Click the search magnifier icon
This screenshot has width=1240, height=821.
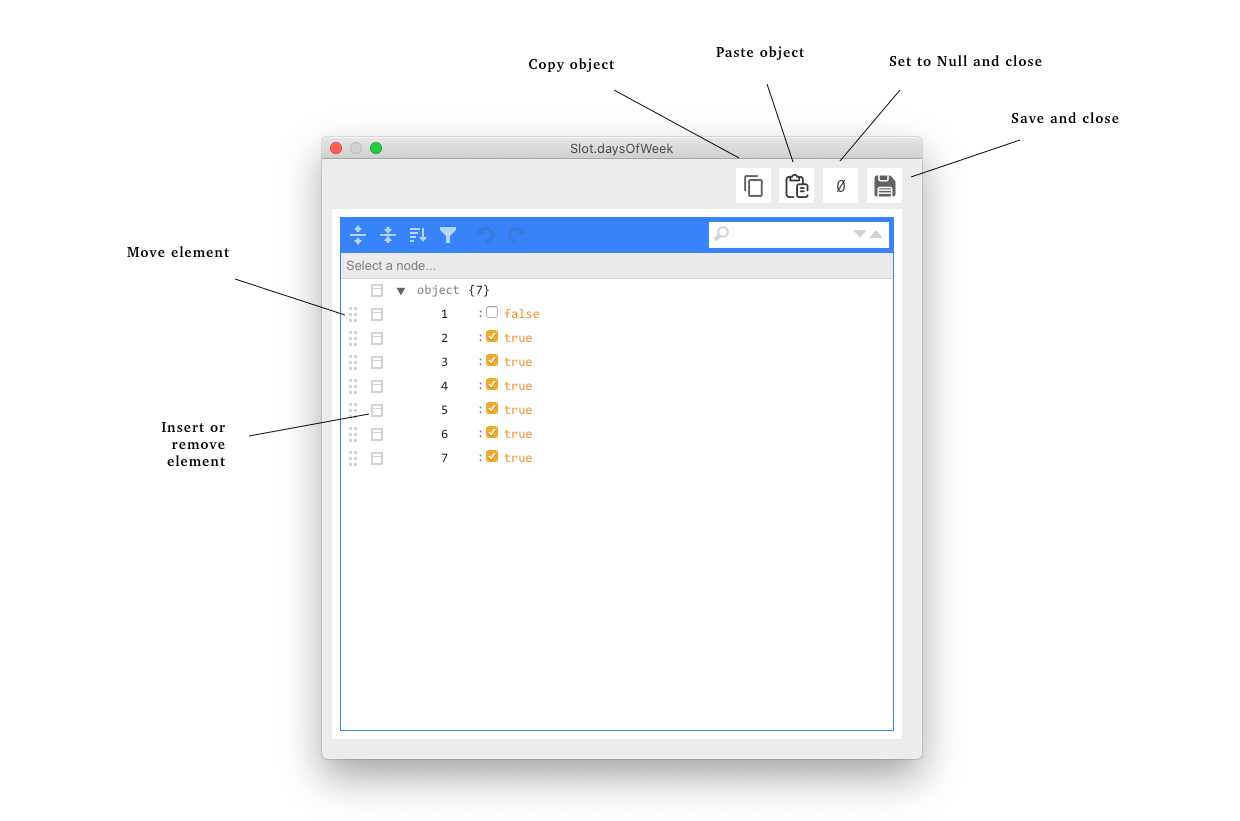[721, 234]
